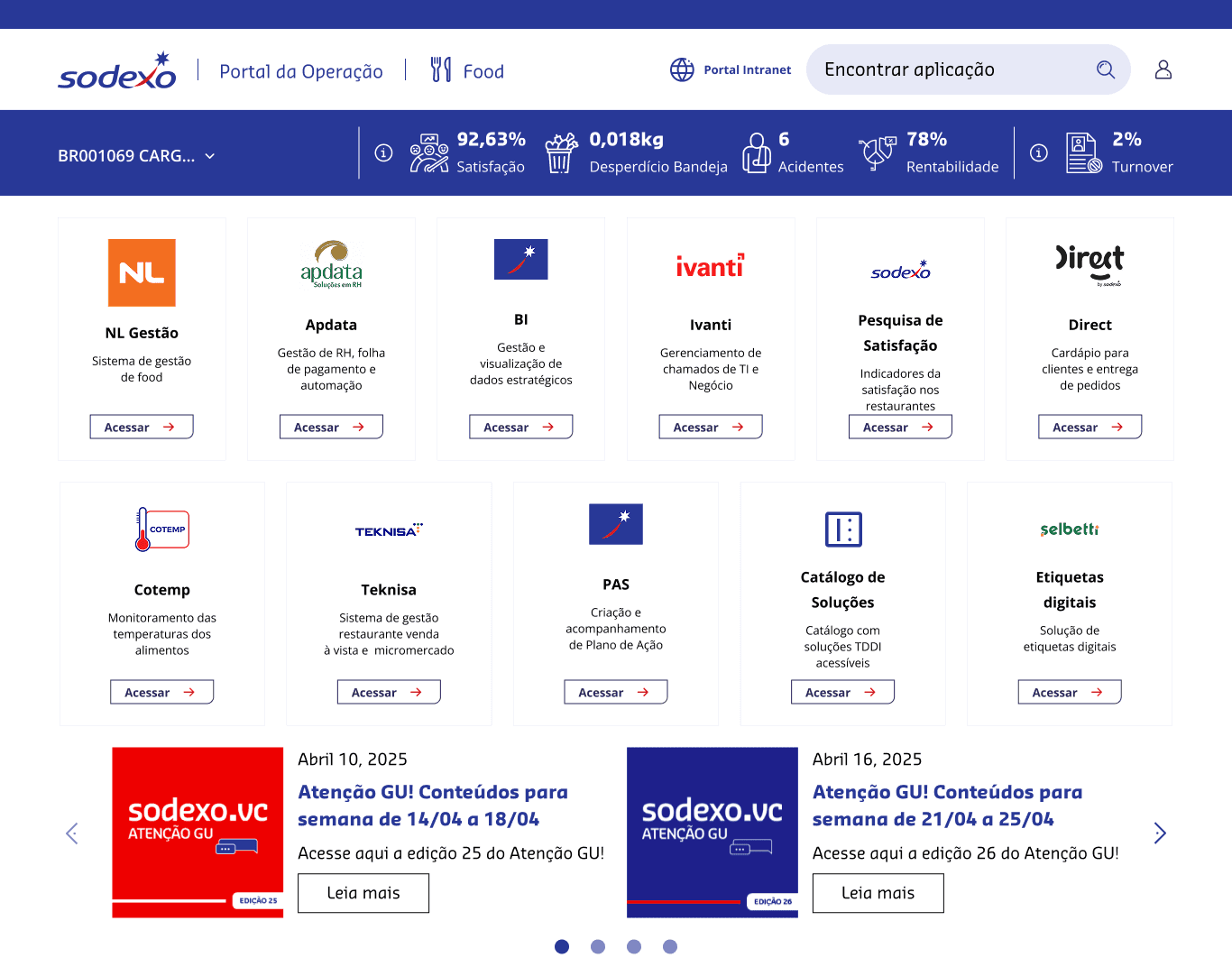Screen dimensions: 1232x976
Task: Click the Rentabilidade plant icon
Action: pos(878,152)
